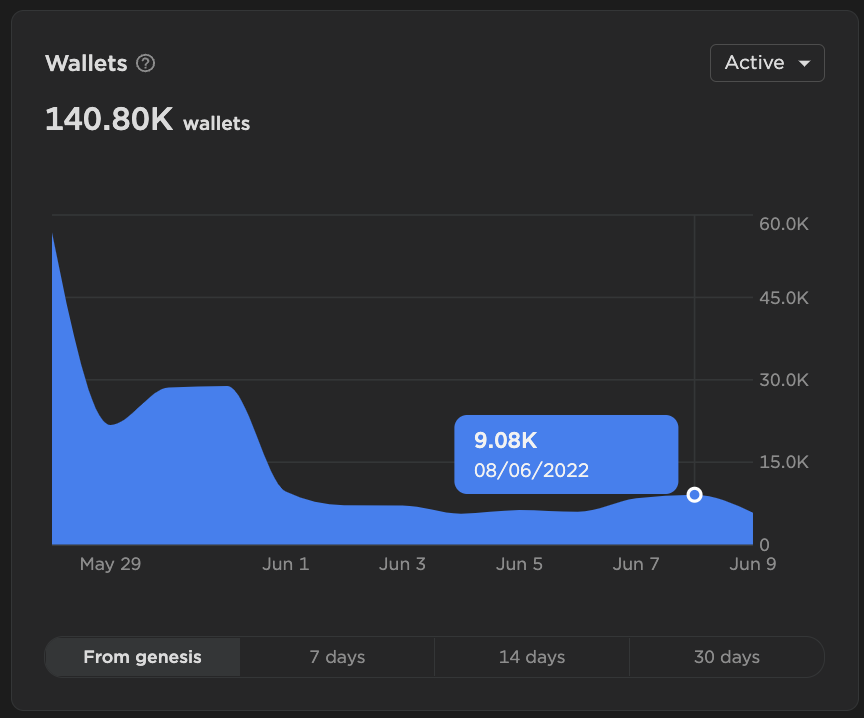Click the Jun 1 axis label
Viewport: 864px width, 718px height.
point(285,564)
